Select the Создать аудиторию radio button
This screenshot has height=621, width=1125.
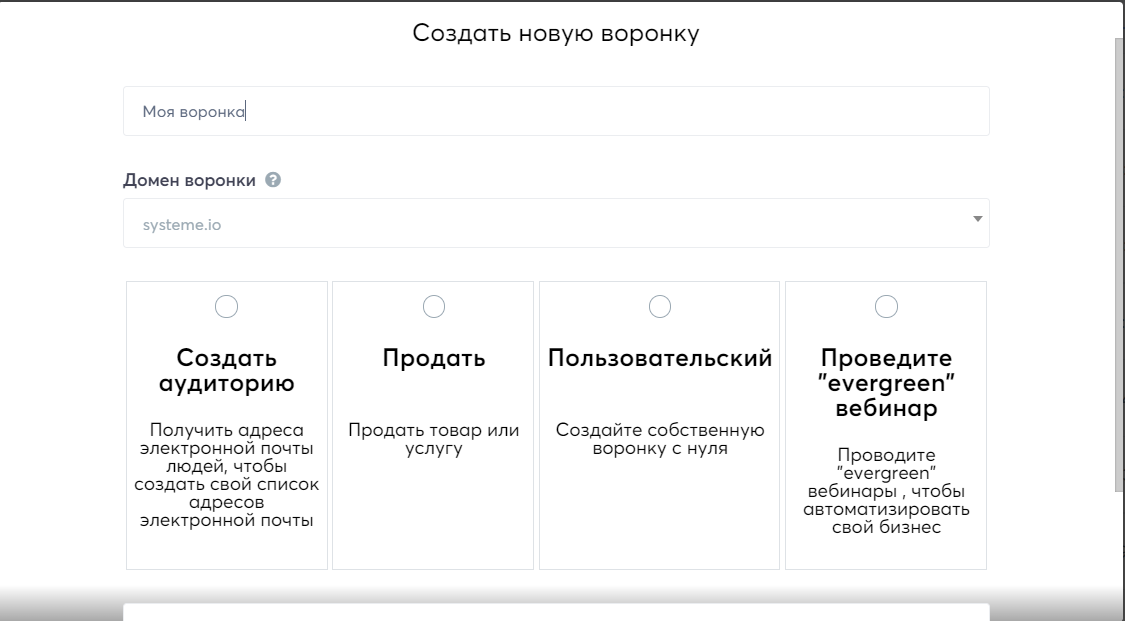(227, 307)
